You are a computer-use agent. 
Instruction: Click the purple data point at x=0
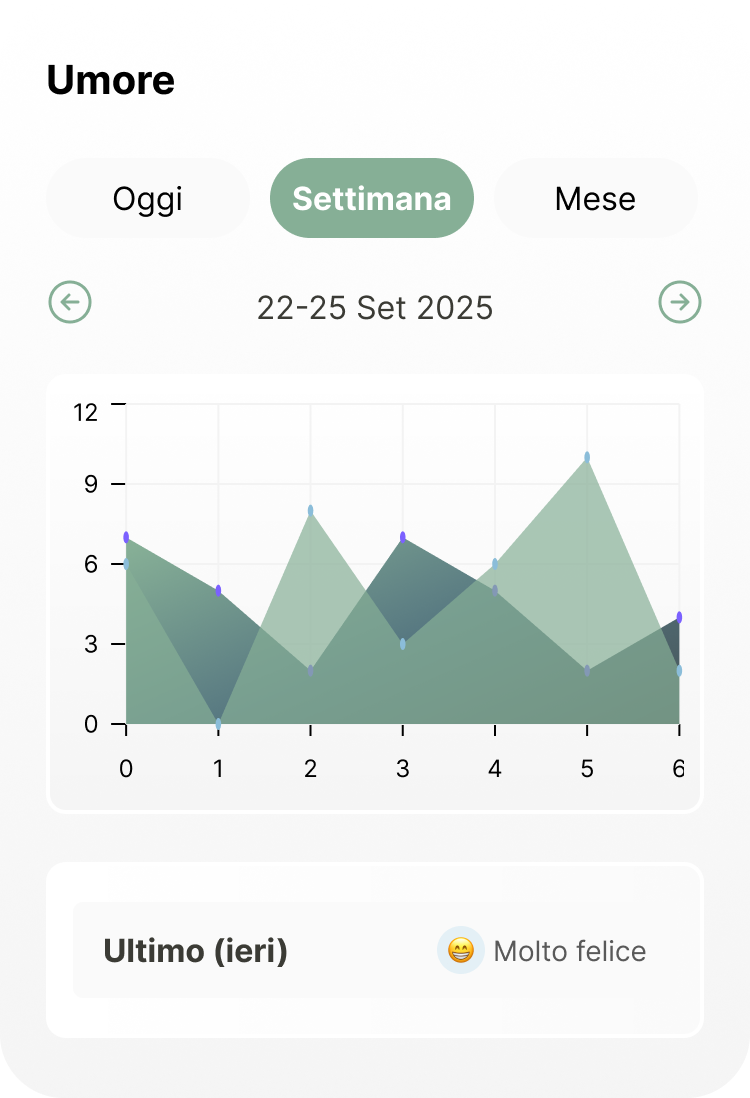(126, 538)
